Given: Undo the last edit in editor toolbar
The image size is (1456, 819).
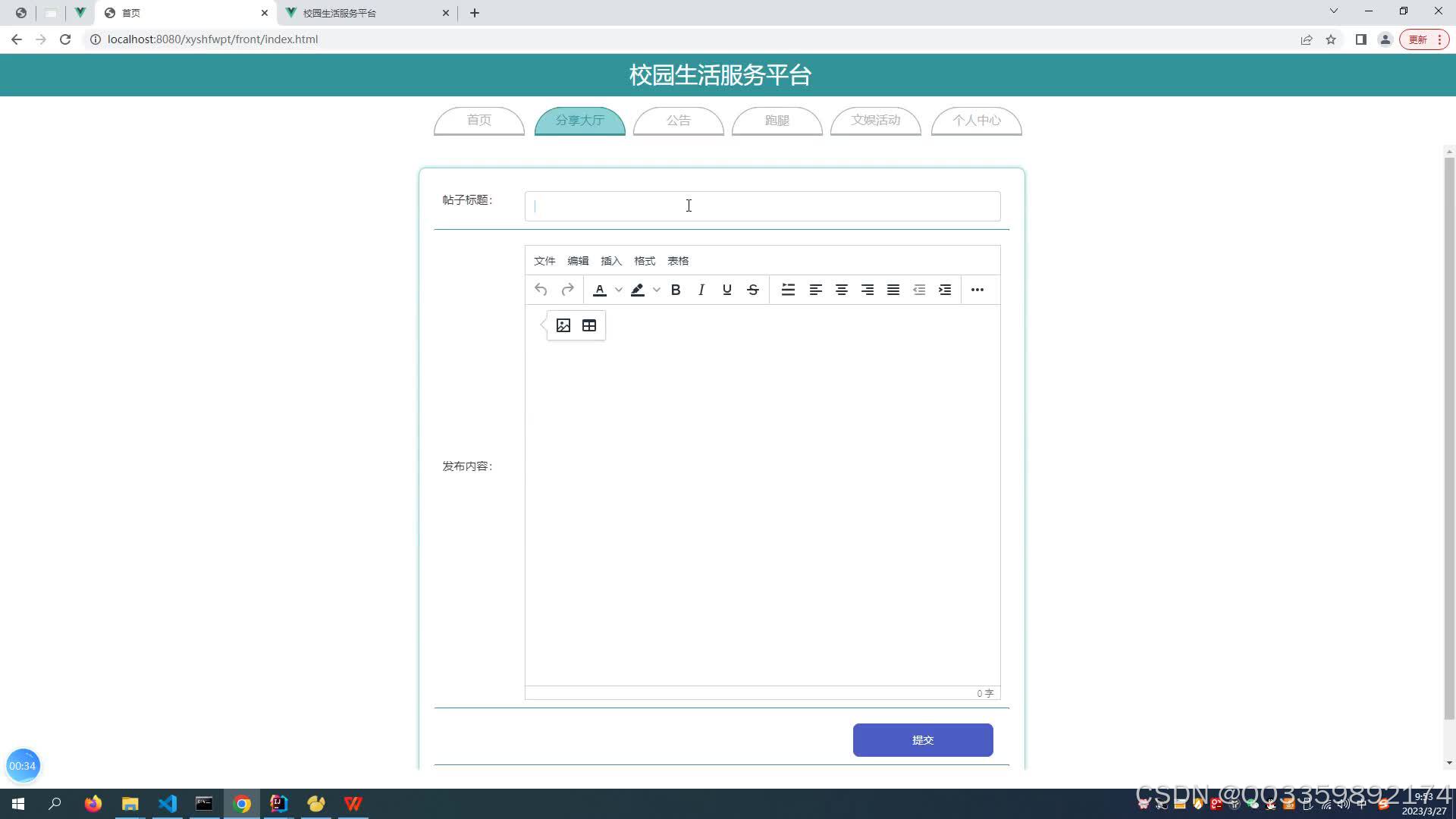Looking at the screenshot, I should 541,290.
